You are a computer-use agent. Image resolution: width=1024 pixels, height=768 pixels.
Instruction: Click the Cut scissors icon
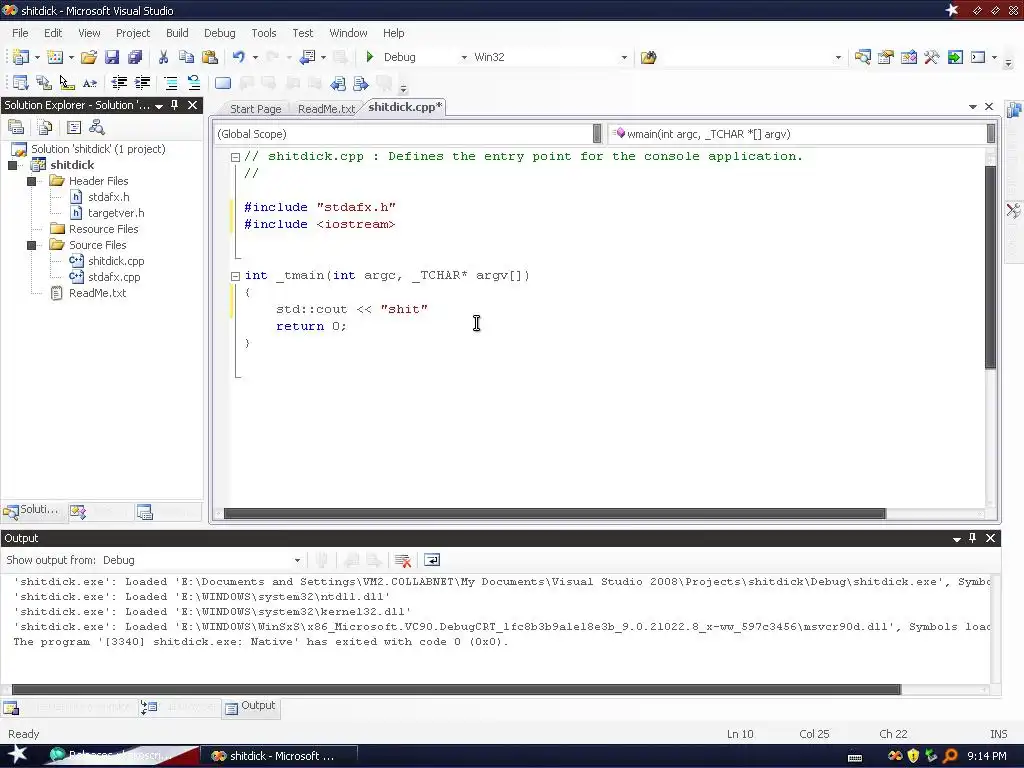[163, 57]
